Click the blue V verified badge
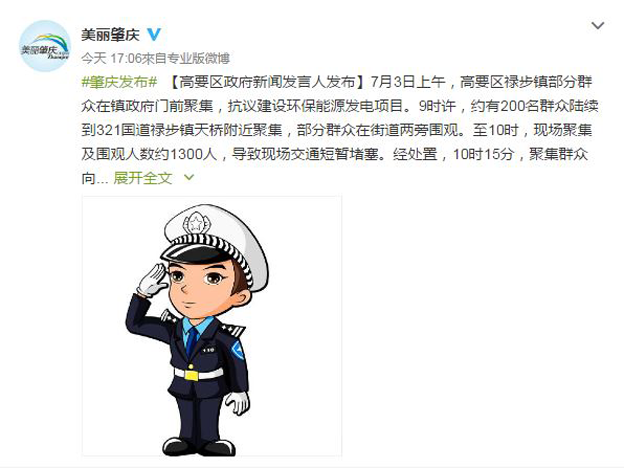Image resolution: width=624 pixels, height=468 pixels. pyautogui.click(x=154, y=35)
